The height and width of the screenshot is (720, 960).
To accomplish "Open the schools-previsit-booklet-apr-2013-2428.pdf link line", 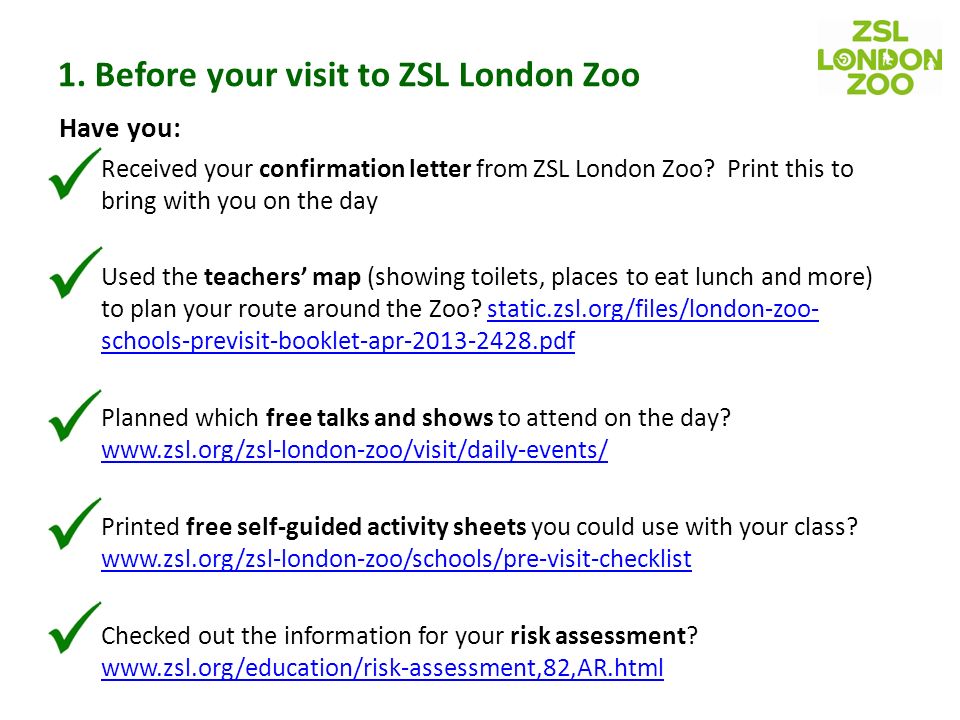I will [x=338, y=341].
